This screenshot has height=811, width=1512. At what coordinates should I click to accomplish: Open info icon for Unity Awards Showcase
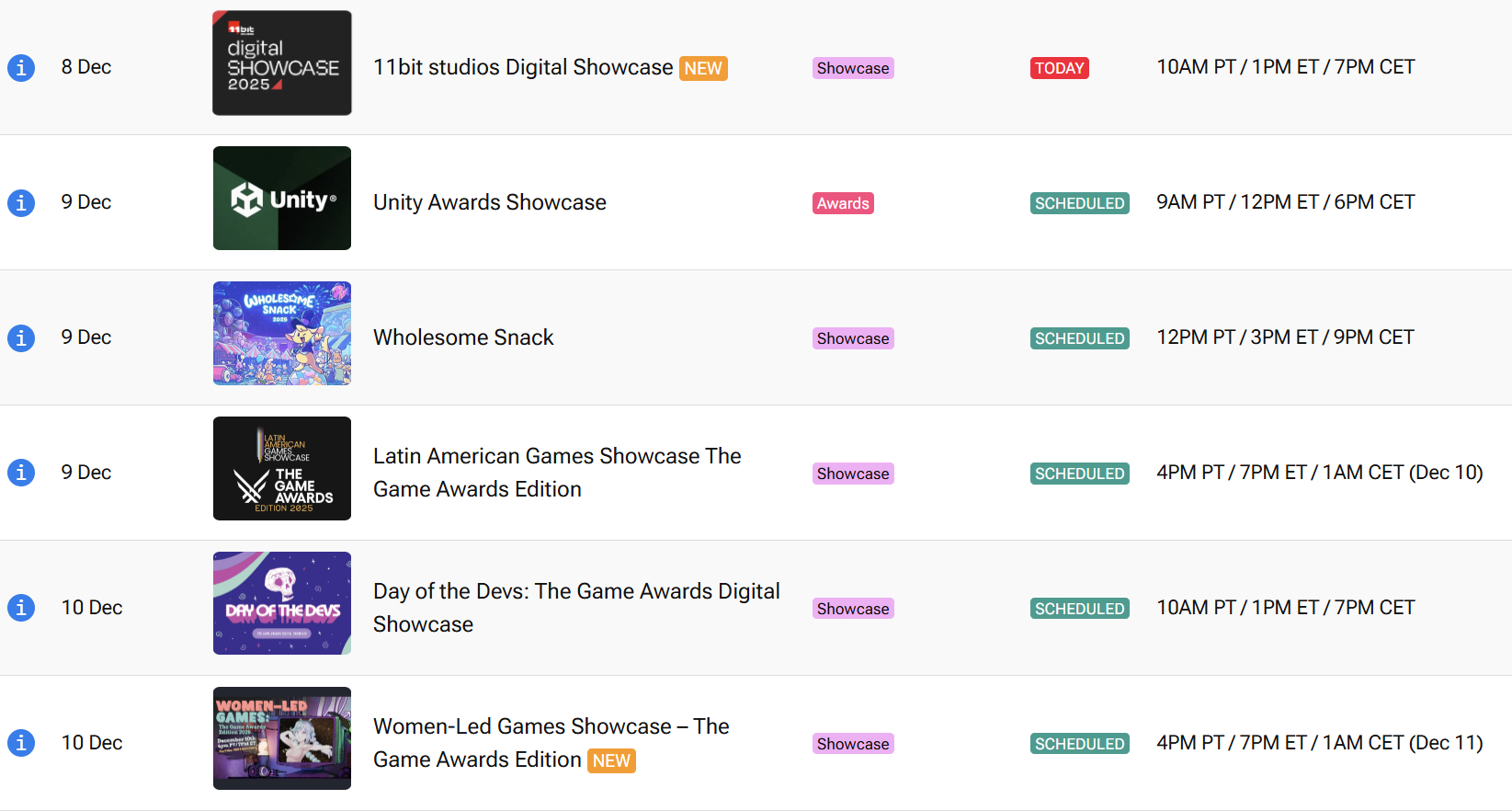pos(21,203)
